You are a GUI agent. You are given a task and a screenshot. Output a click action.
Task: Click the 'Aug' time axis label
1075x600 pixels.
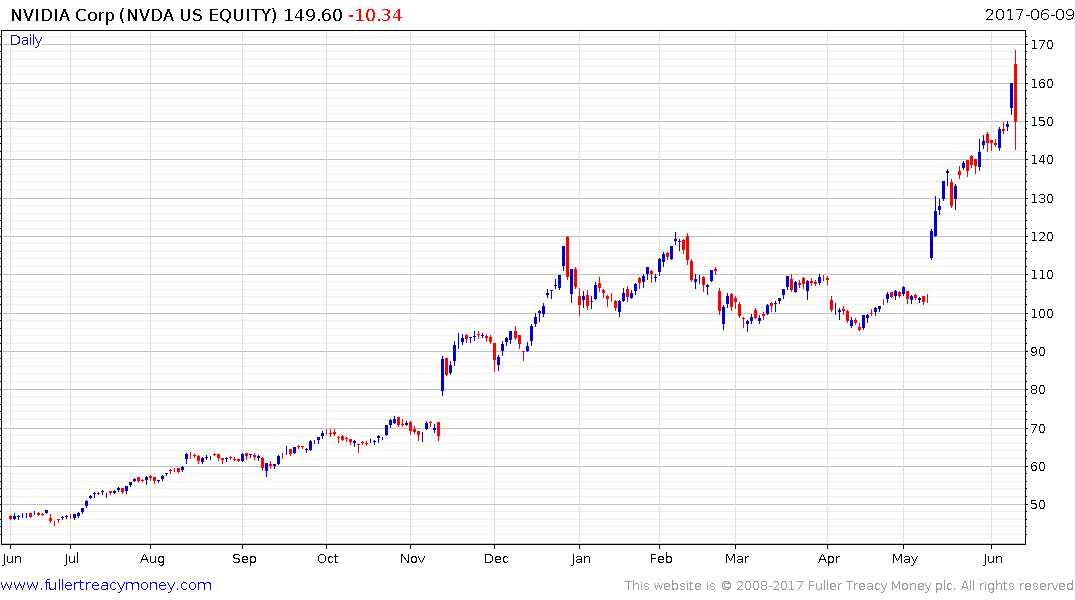[x=152, y=559]
